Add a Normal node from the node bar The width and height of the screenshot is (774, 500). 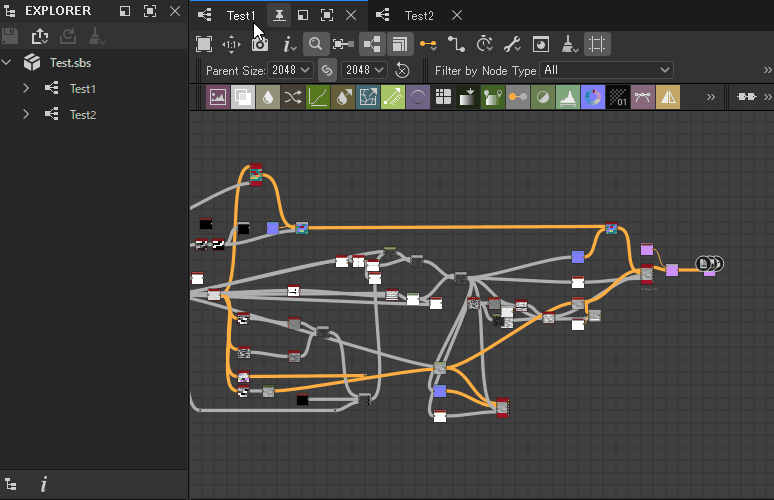tap(593, 97)
